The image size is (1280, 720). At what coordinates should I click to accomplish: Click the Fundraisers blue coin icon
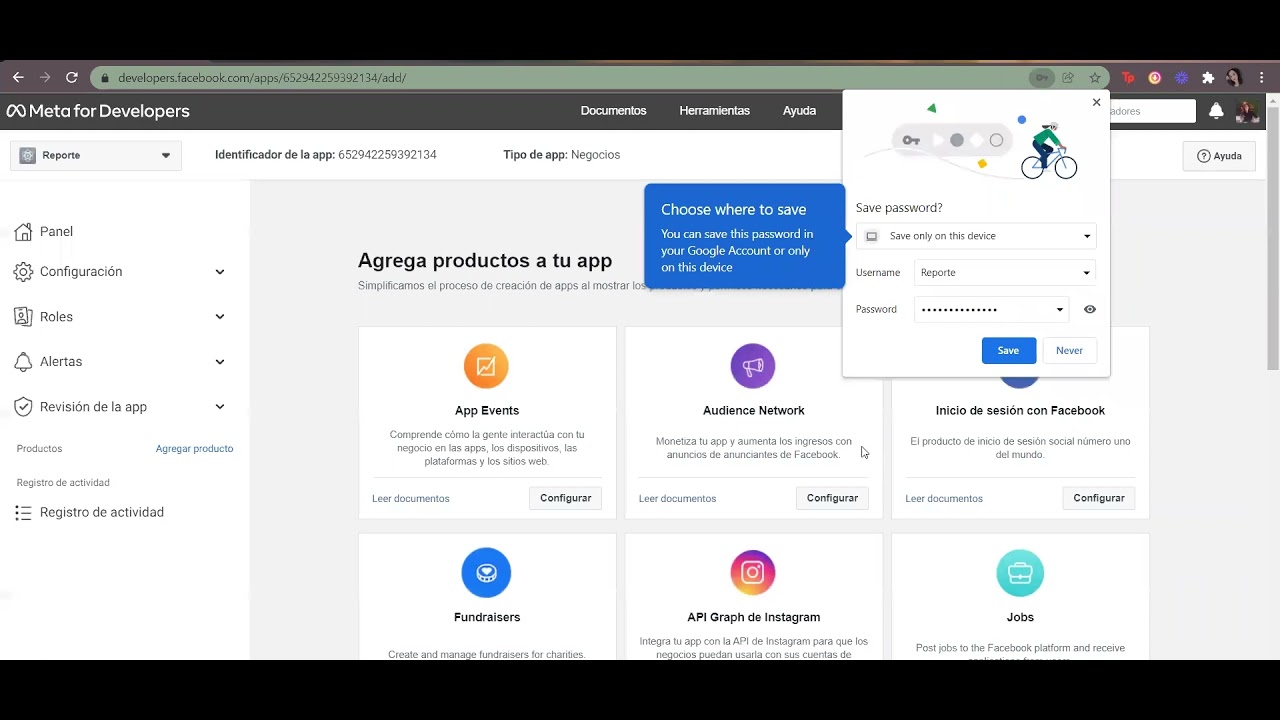tap(486, 573)
